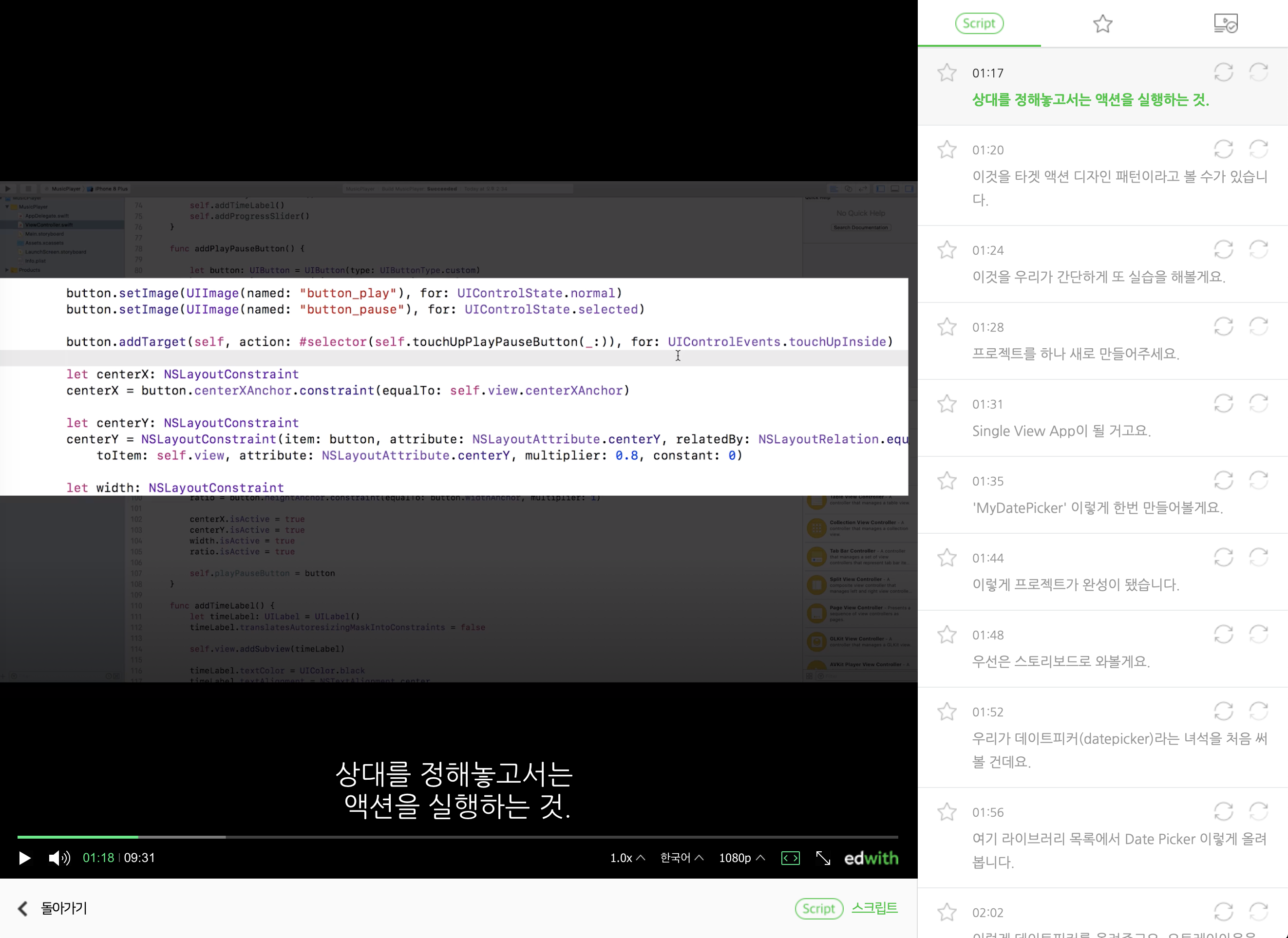The height and width of the screenshot is (938, 1288).
Task: Open the favorites star tab
Action: (x=1102, y=24)
